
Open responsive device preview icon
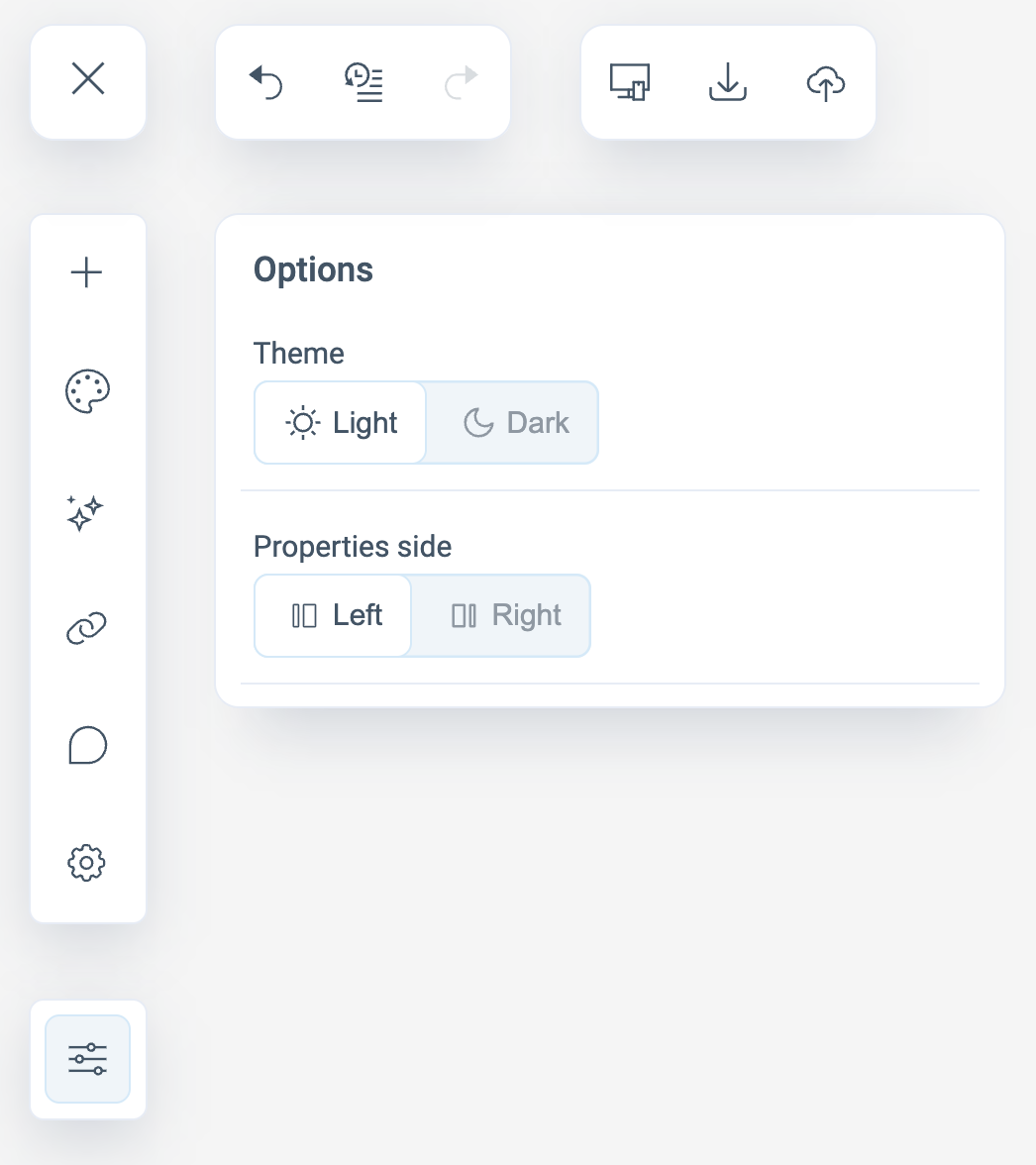tap(630, 81)
